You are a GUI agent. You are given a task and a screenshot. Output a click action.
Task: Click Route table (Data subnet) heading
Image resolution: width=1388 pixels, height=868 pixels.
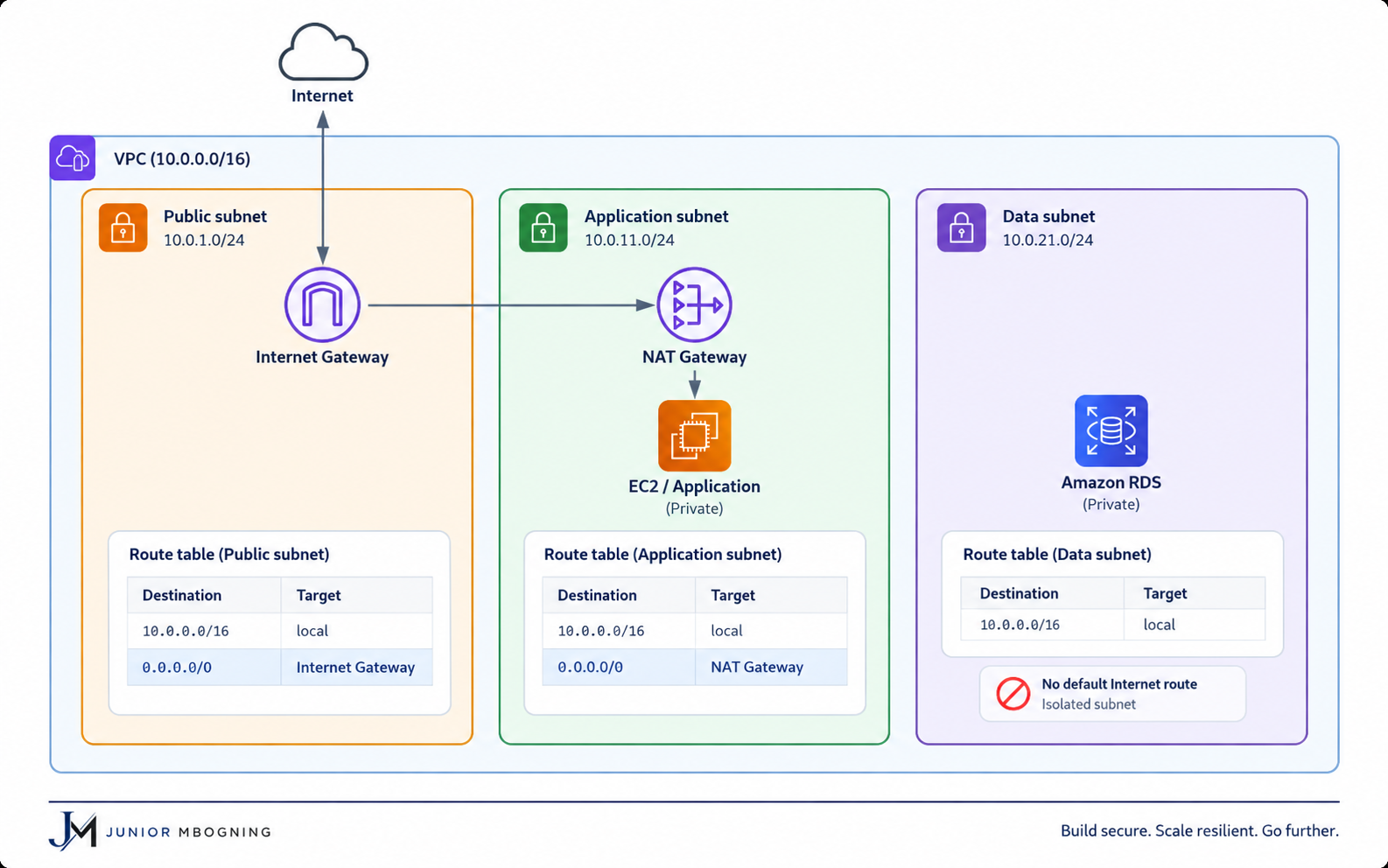pyautogui.click(x=1057, y=554)
